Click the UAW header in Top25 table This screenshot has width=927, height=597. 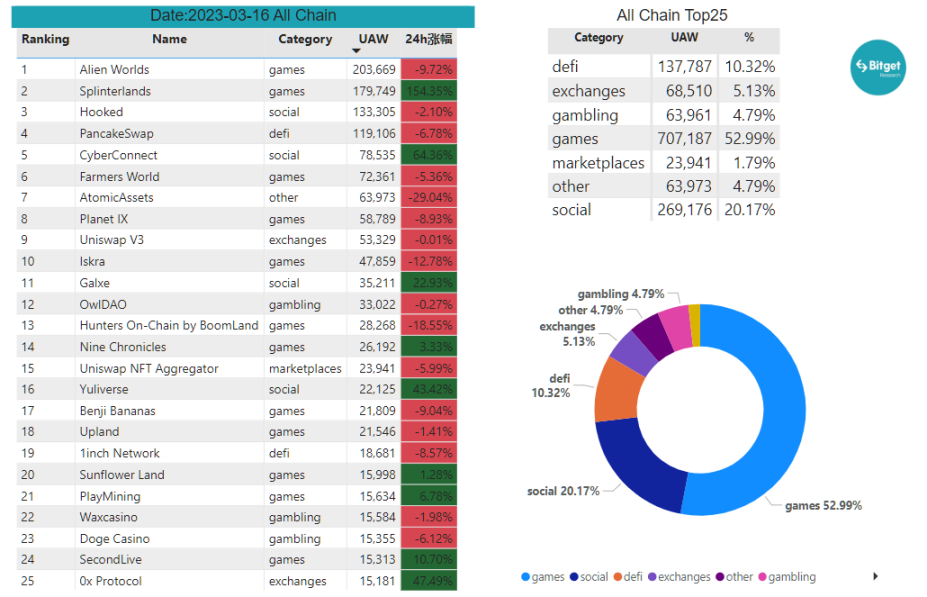tap(685, 37)
